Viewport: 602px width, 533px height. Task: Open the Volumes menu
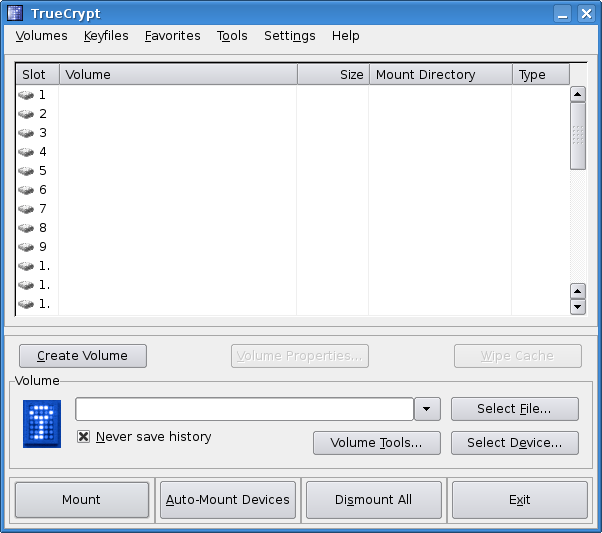tap(41, 36)
